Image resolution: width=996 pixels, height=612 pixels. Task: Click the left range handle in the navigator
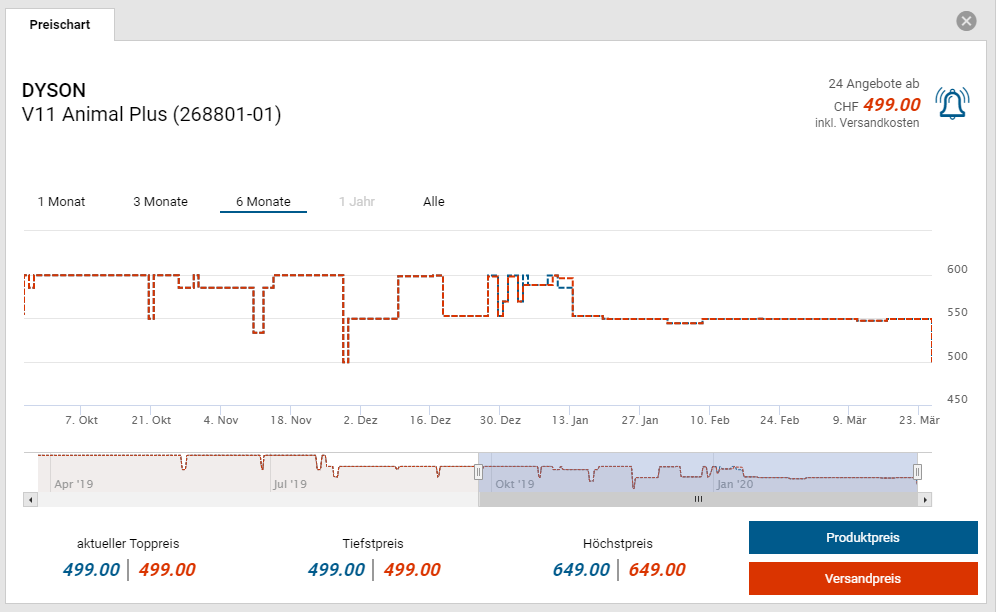tap(479, 471)
